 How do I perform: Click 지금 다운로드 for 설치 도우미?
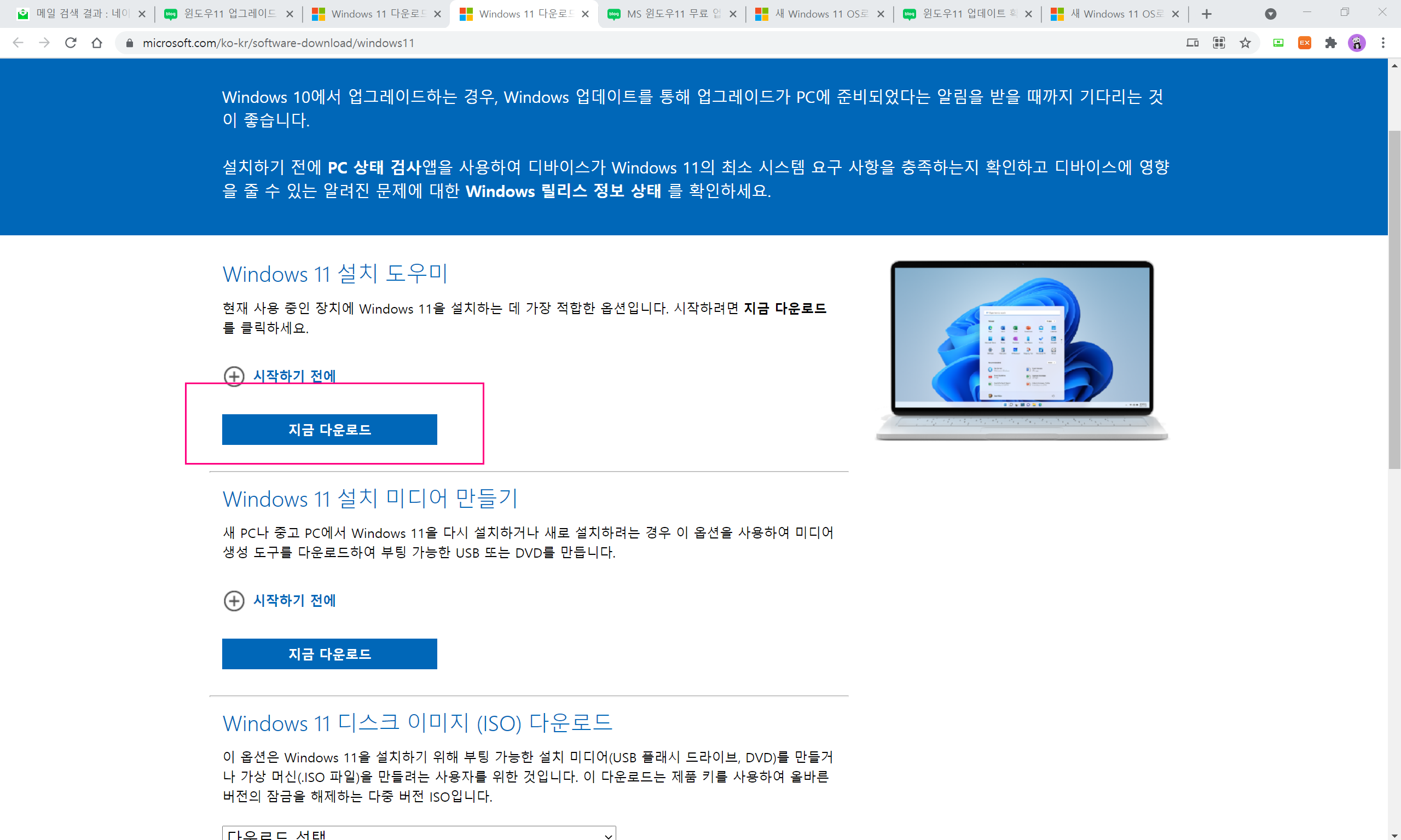click(329, 430)
